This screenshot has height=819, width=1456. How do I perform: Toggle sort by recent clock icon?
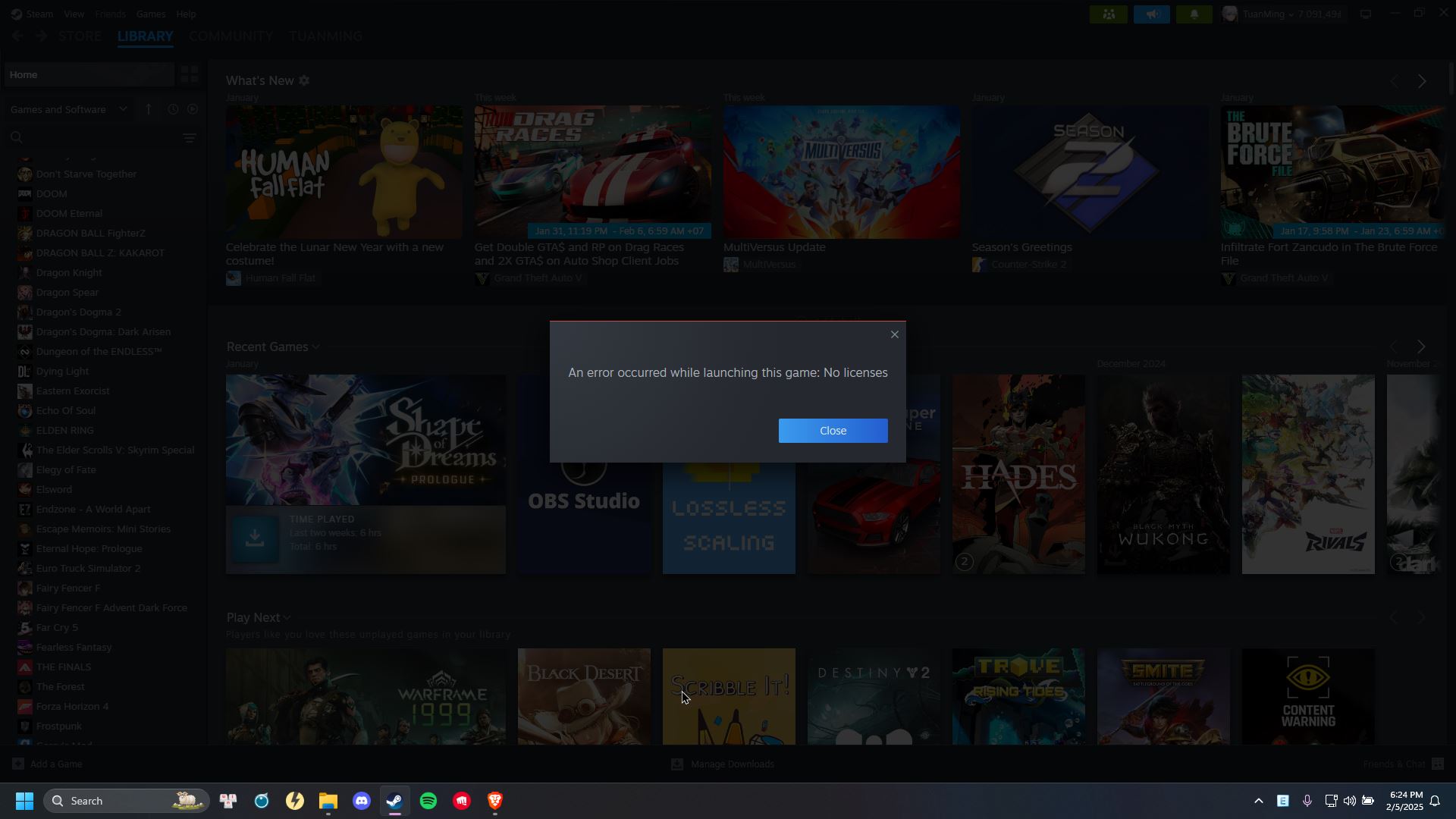(x=173, y=109)
